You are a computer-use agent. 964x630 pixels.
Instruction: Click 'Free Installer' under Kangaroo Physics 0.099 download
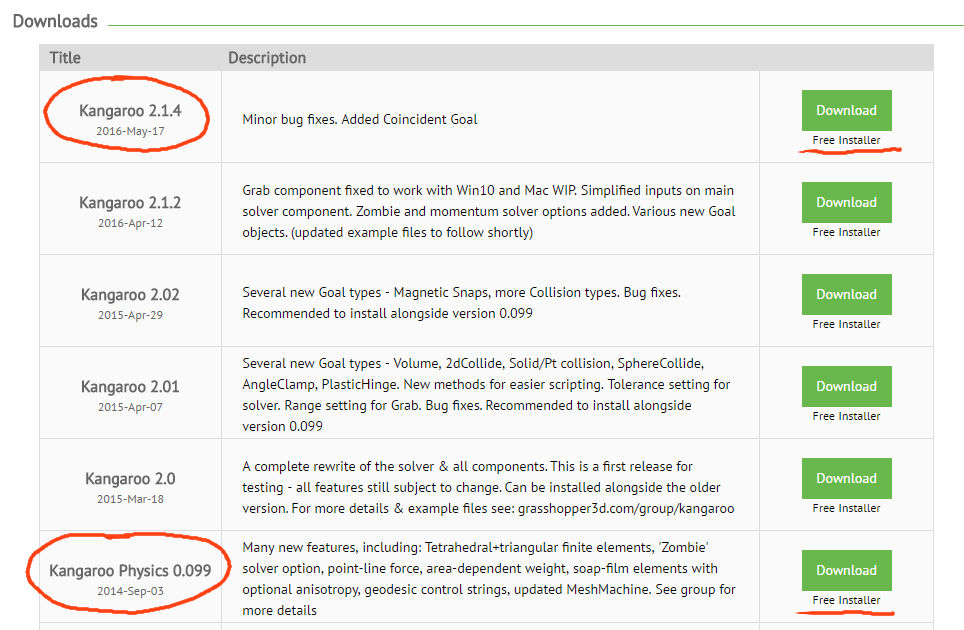point(846,600)
